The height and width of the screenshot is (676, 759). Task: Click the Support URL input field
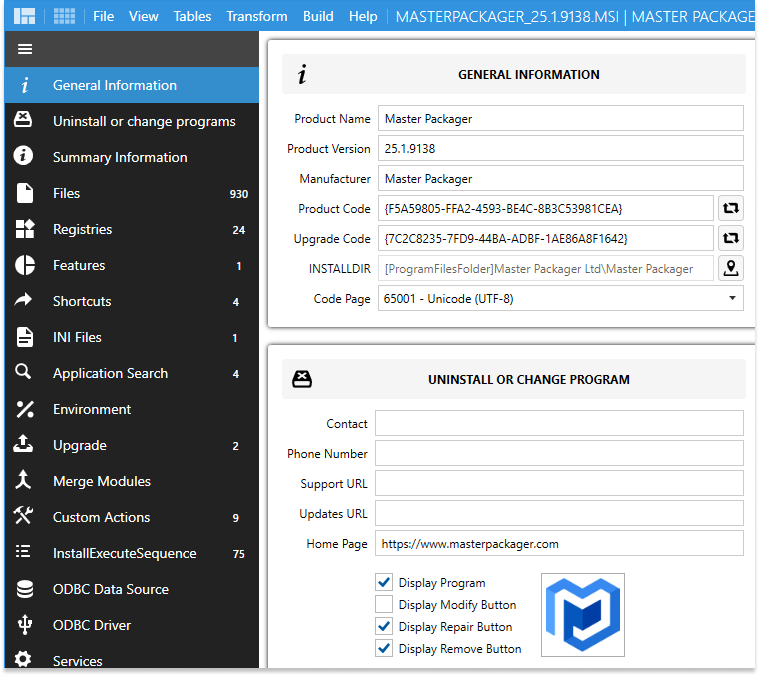click(559, 484)
